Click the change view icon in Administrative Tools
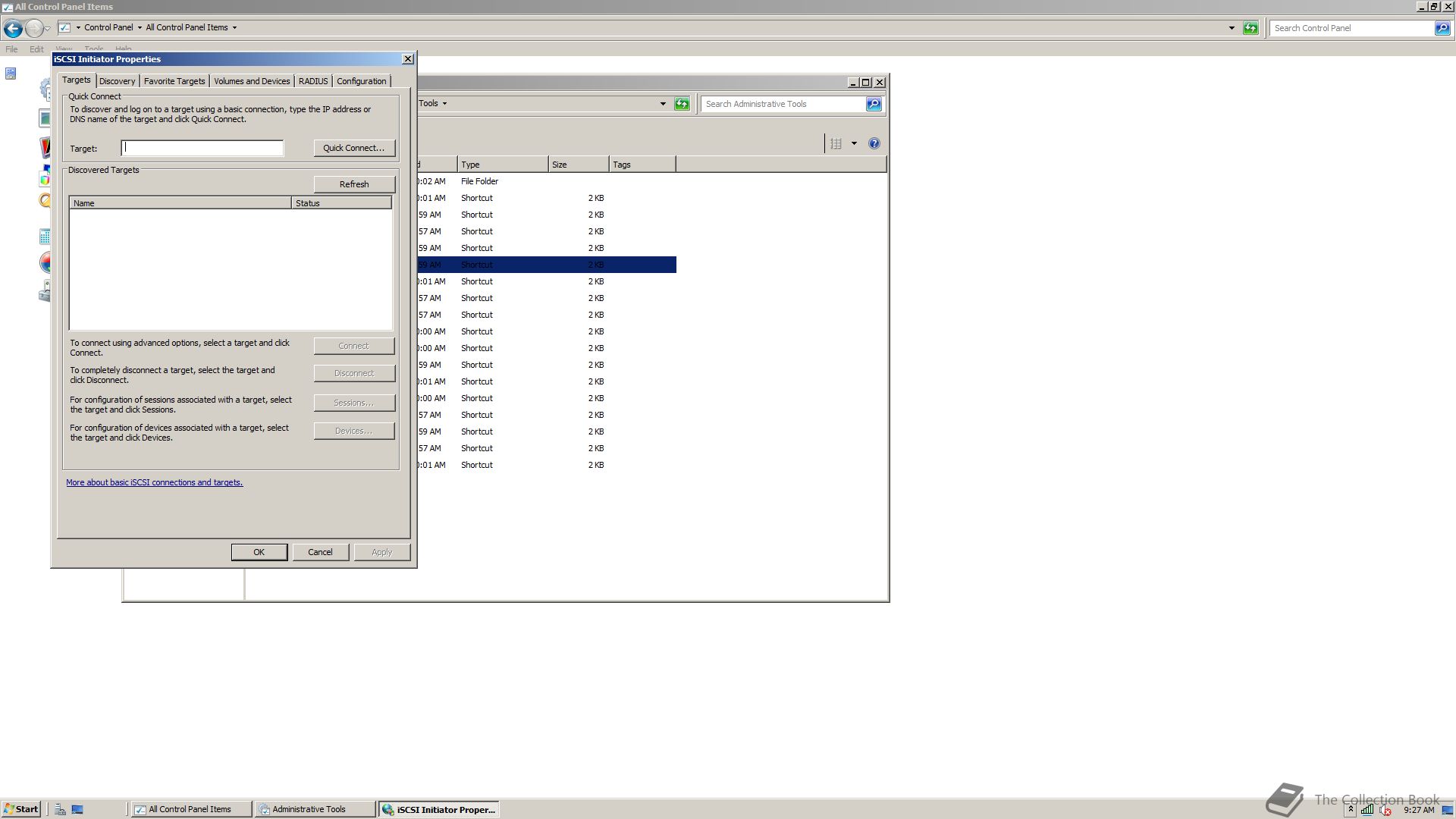The width and height of the screenshot is (1456, 819). point(836,143)
